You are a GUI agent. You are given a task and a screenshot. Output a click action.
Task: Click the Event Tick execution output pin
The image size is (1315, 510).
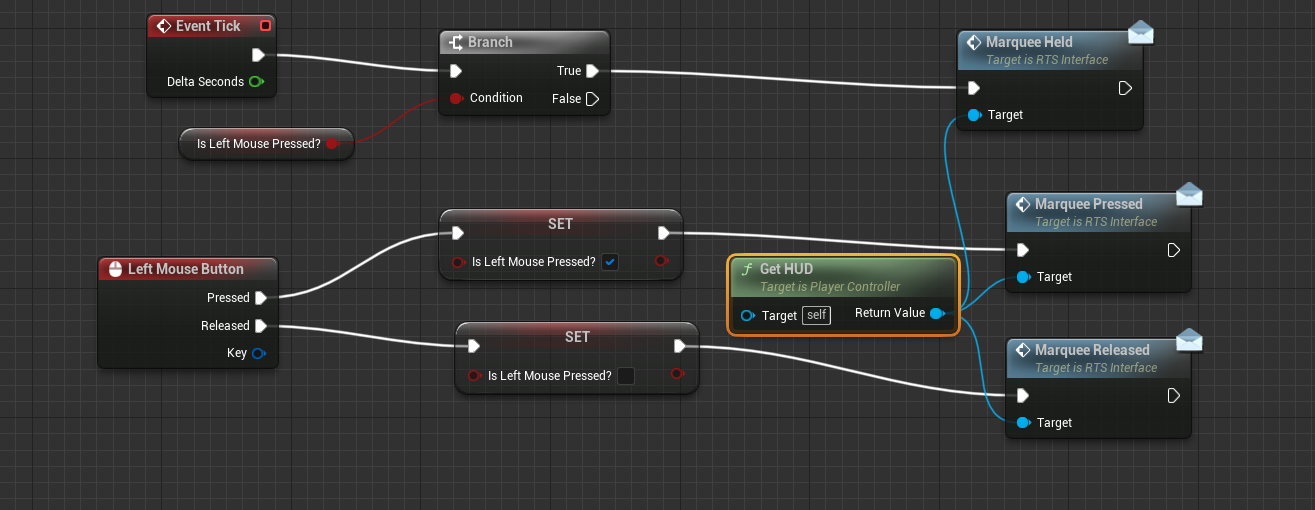point(258,55)
